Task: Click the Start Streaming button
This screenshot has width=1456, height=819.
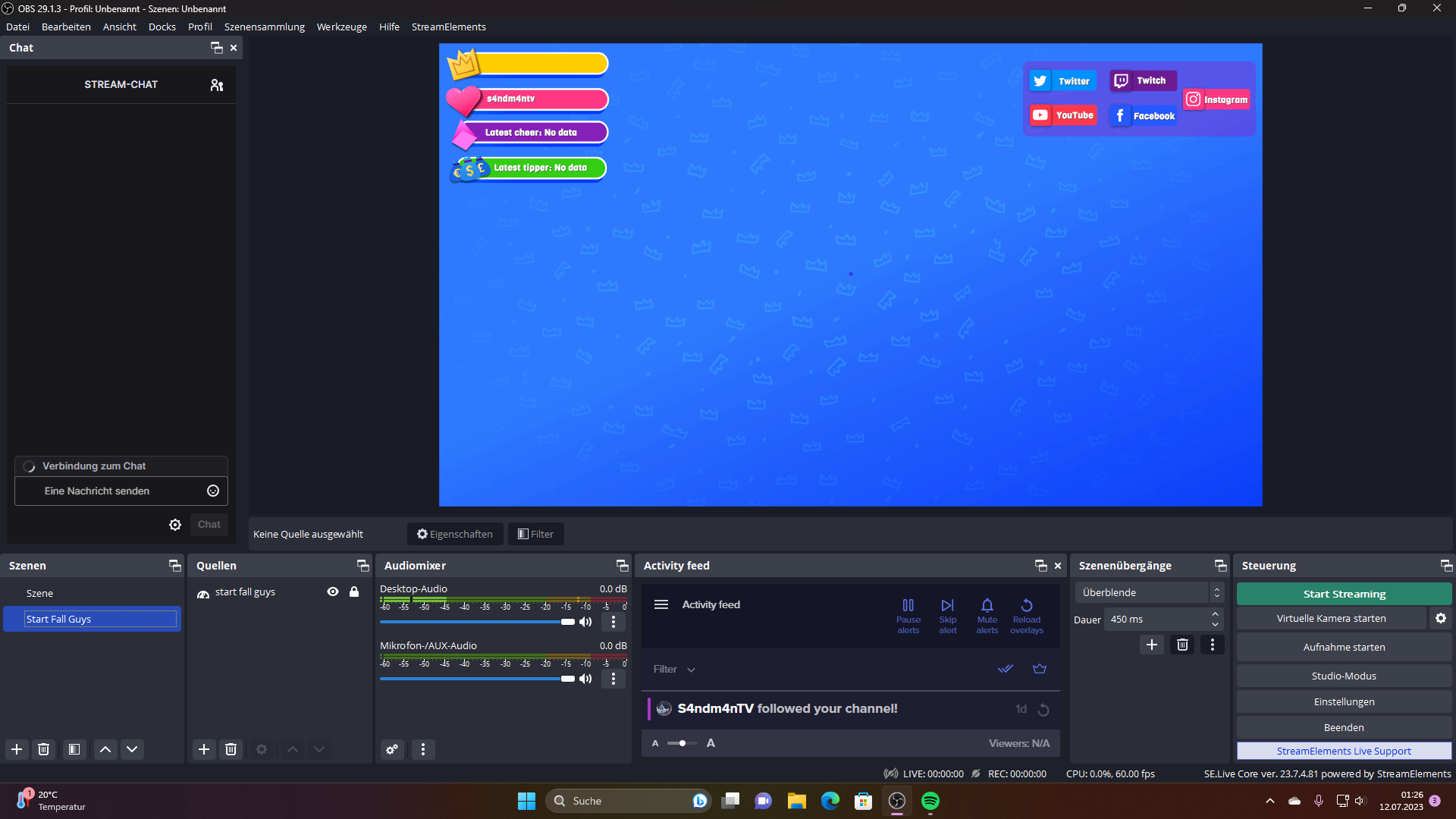Action: click(1344, 594)
